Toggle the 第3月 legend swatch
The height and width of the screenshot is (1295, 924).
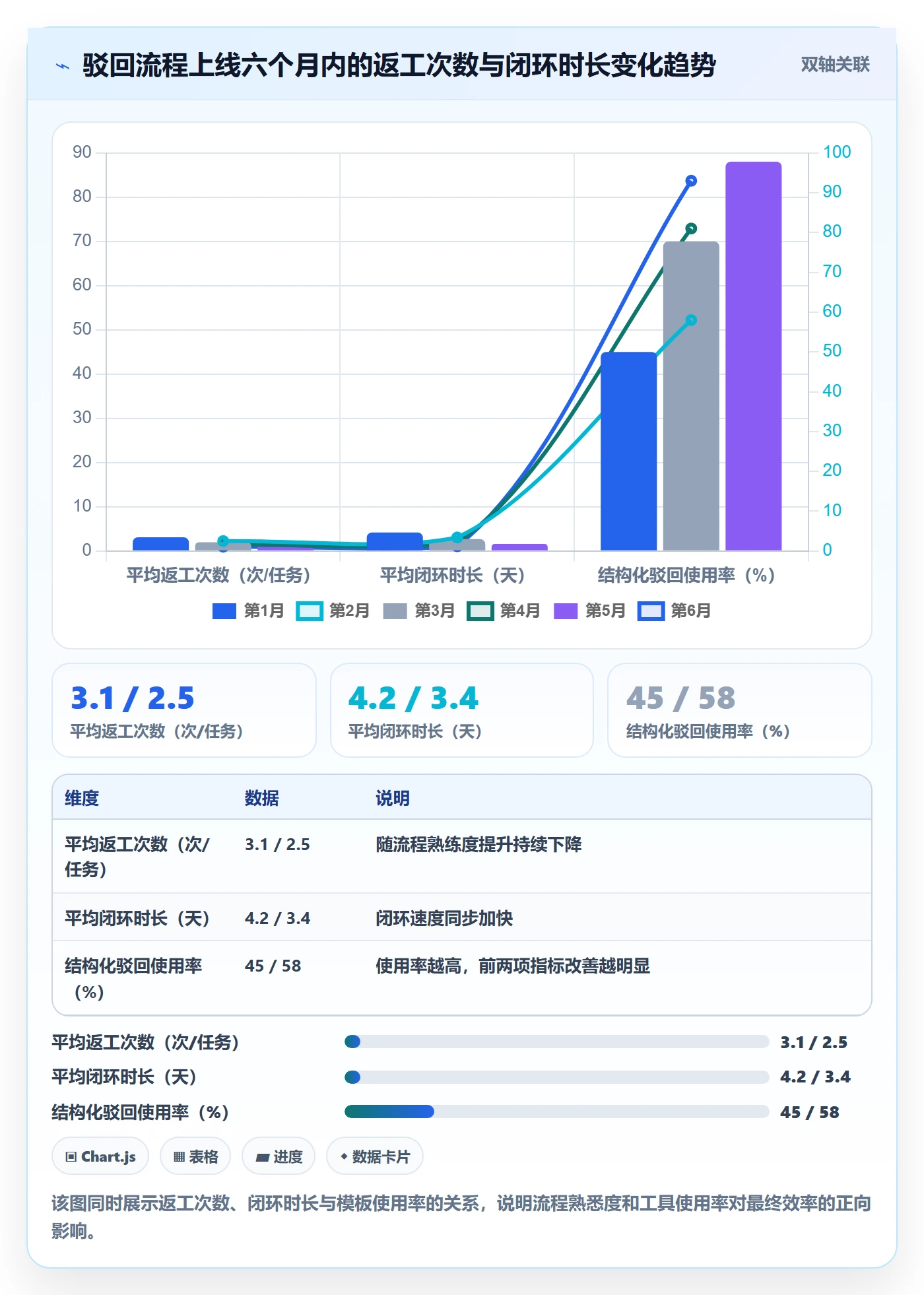[395, 611]
